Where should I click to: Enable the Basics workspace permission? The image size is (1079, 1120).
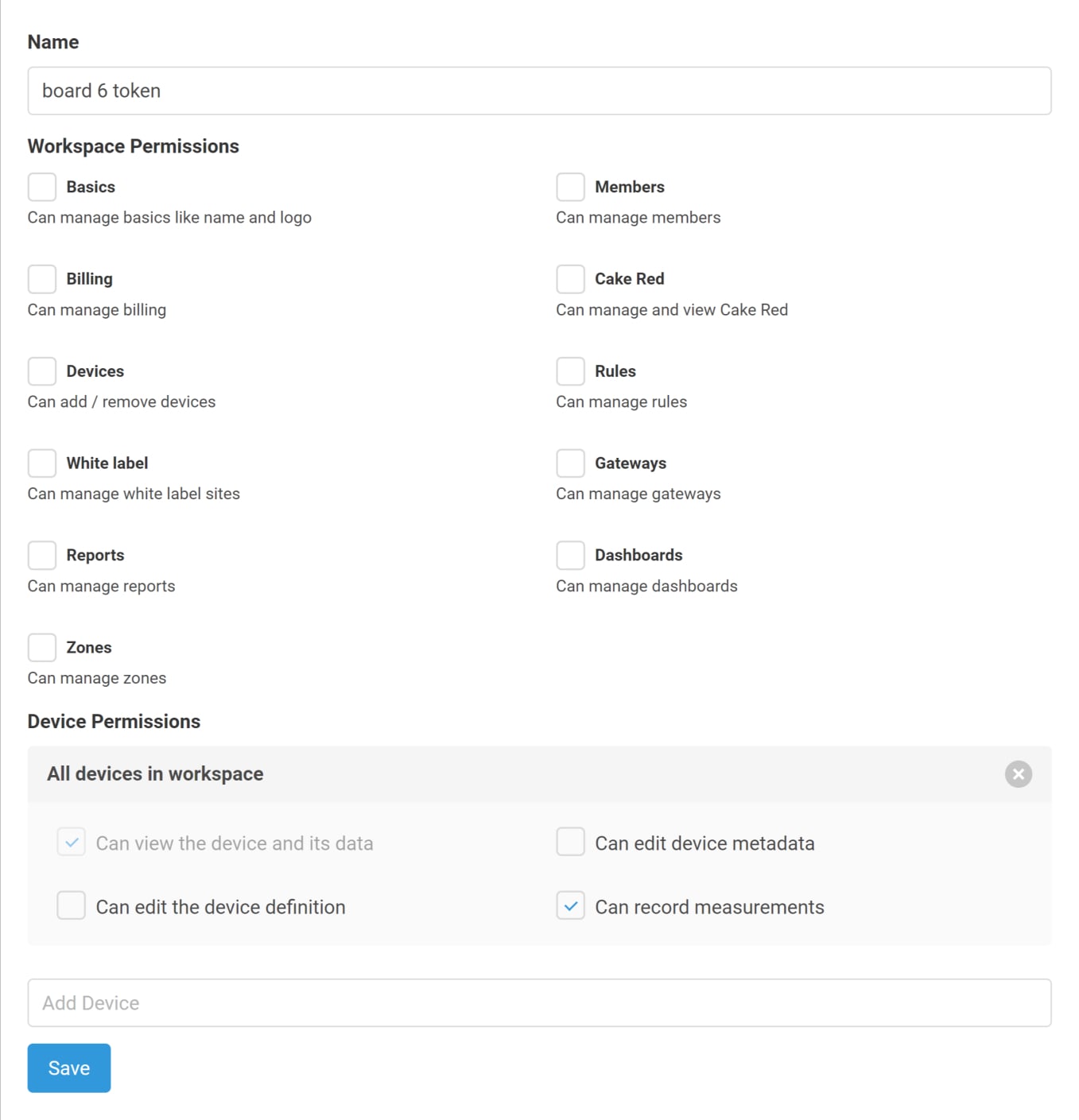click(x=41, y=186)
